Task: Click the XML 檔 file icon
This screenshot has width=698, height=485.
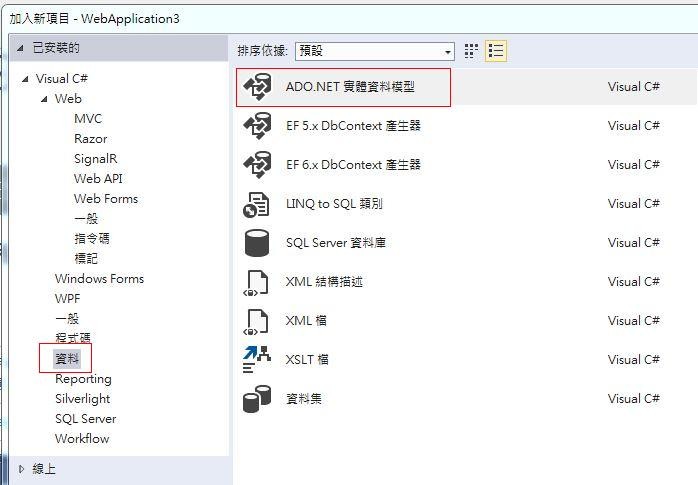Action: (256, 322)
